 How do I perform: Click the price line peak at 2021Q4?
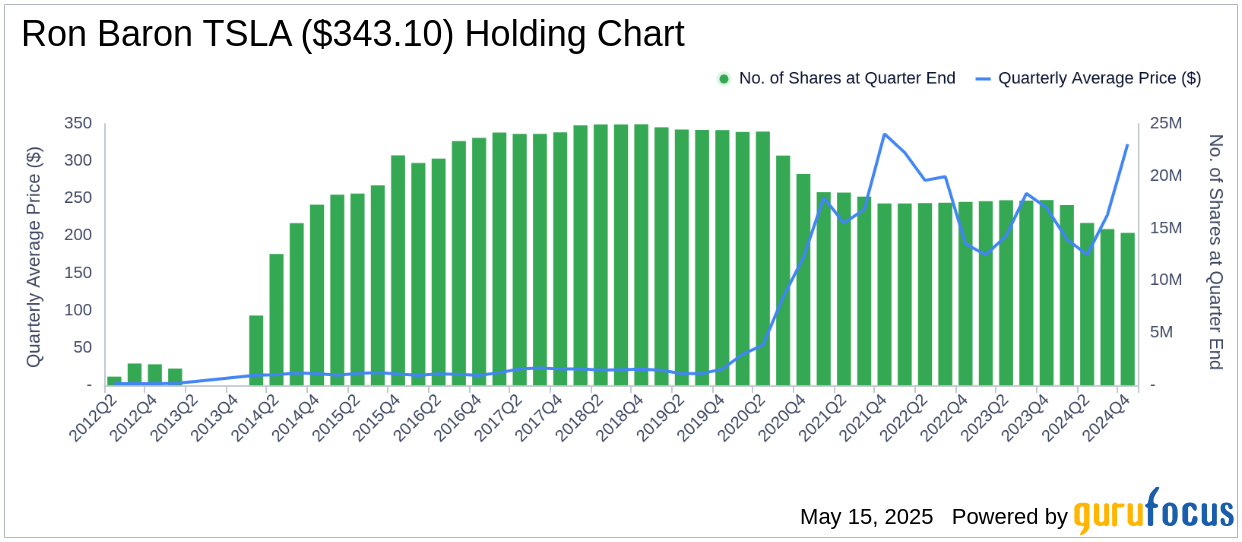point(885,134)
